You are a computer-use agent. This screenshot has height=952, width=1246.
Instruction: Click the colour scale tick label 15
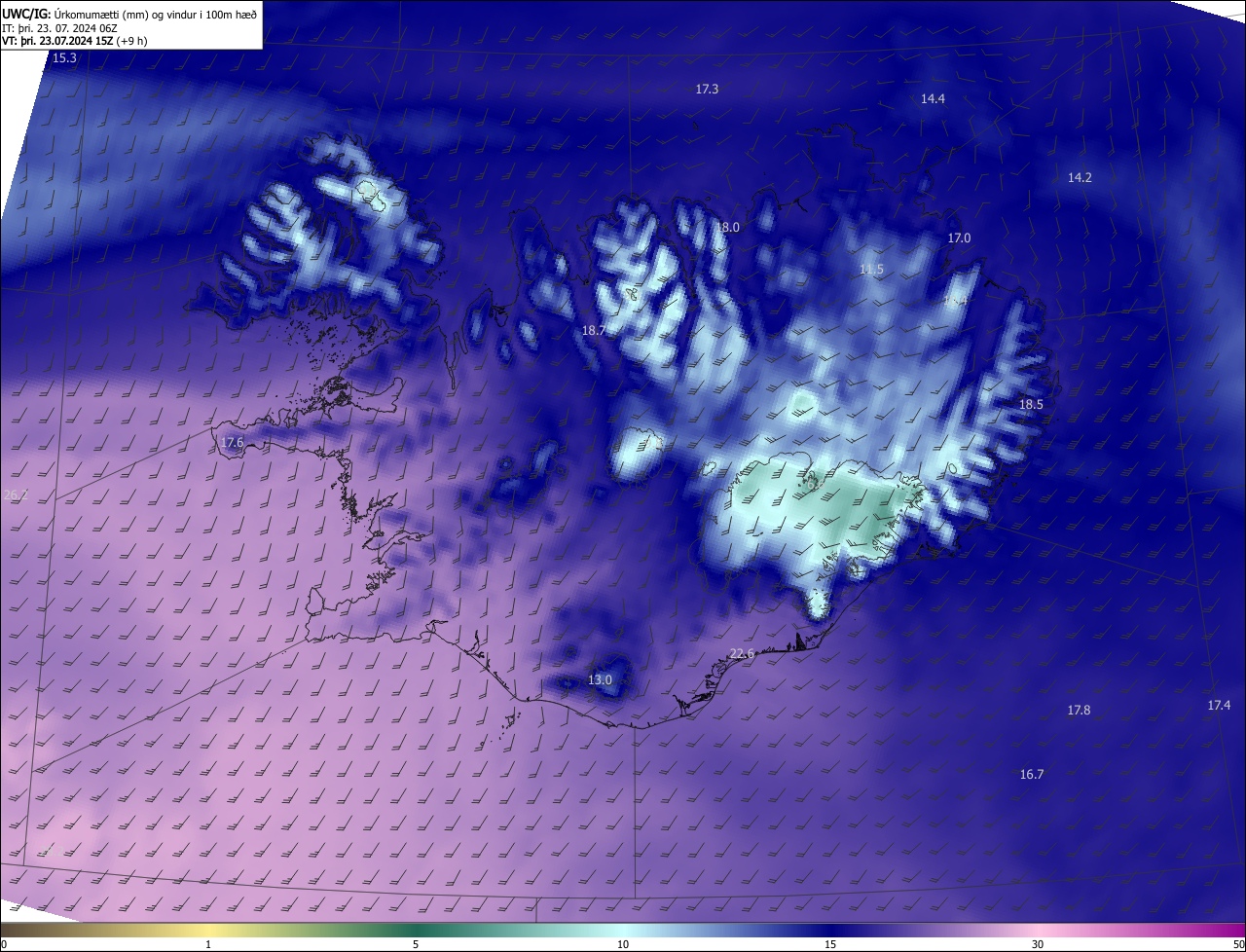click(830, 945)
